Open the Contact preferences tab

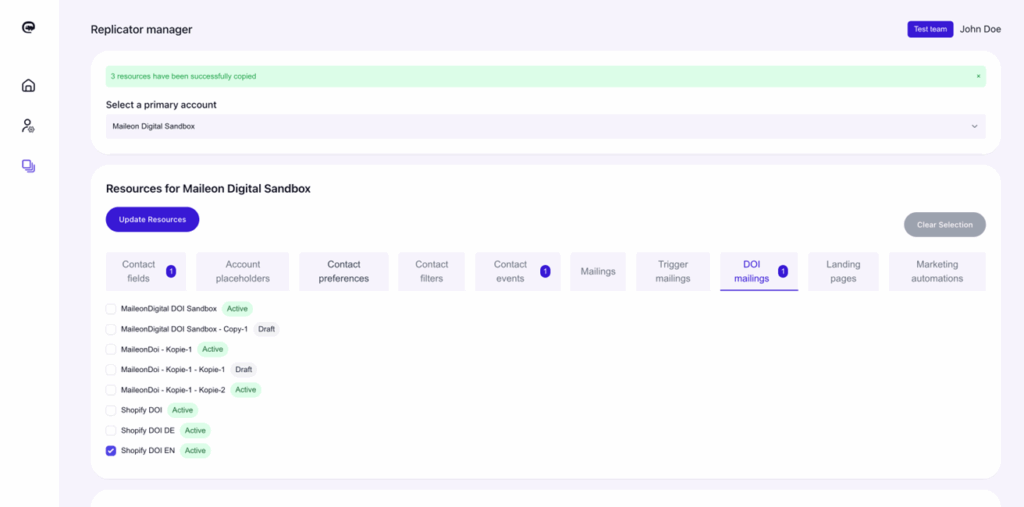343,271
